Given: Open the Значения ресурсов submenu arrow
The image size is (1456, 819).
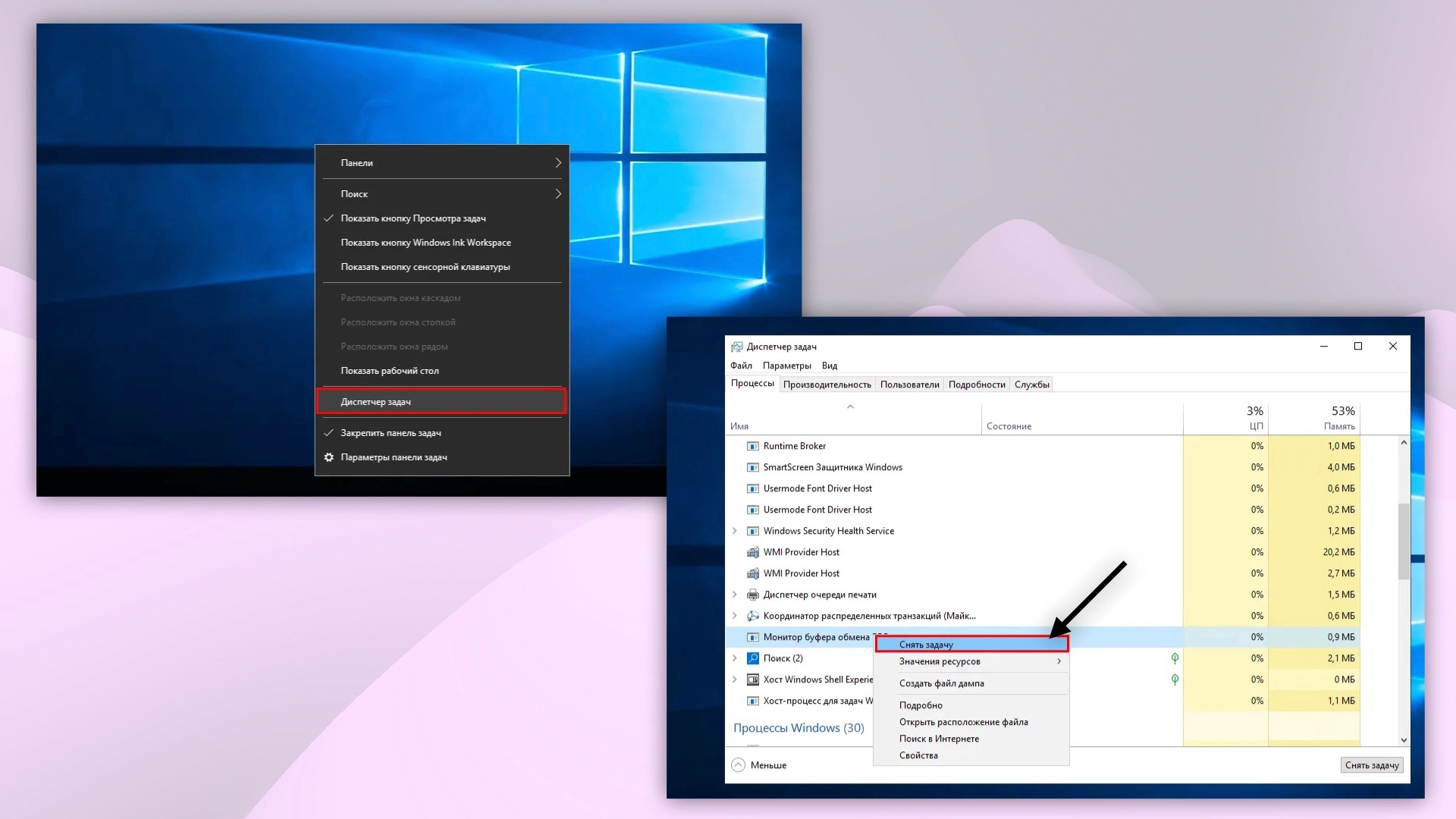Looking at the screenshot, I should (1059, 661).
